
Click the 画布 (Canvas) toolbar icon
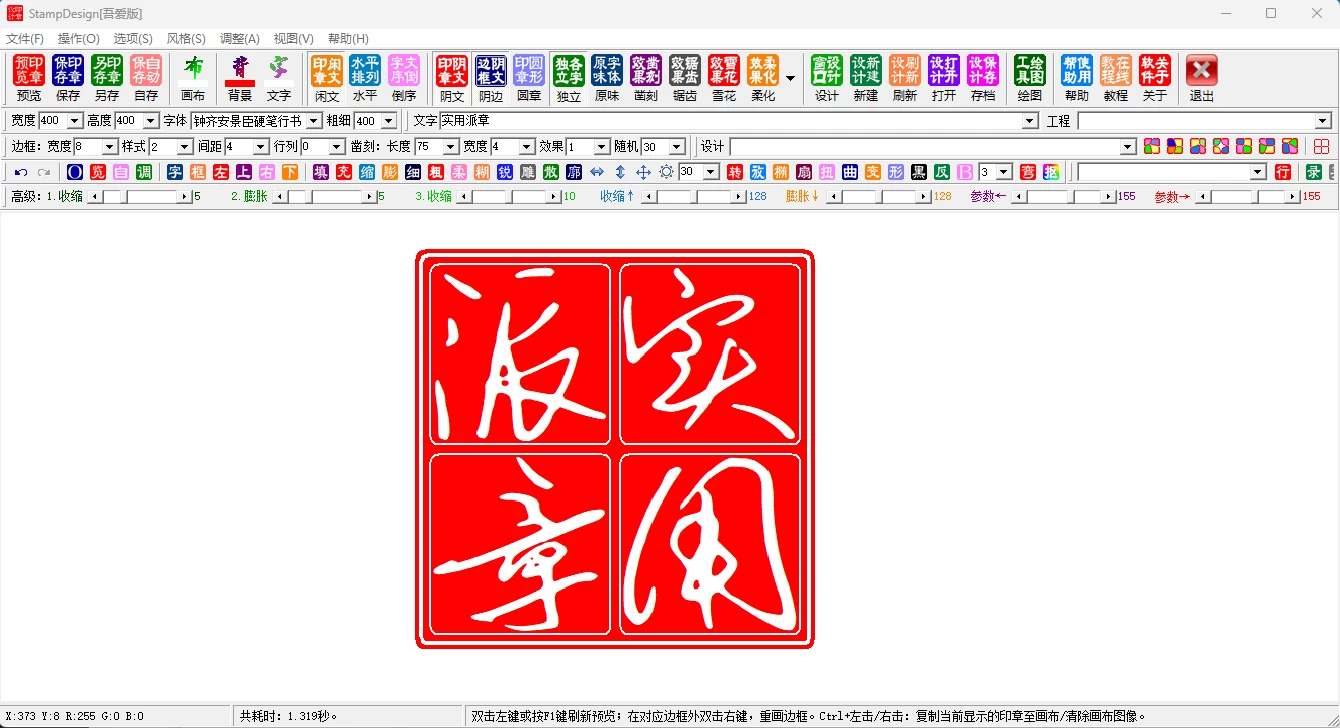pos(193,77)
